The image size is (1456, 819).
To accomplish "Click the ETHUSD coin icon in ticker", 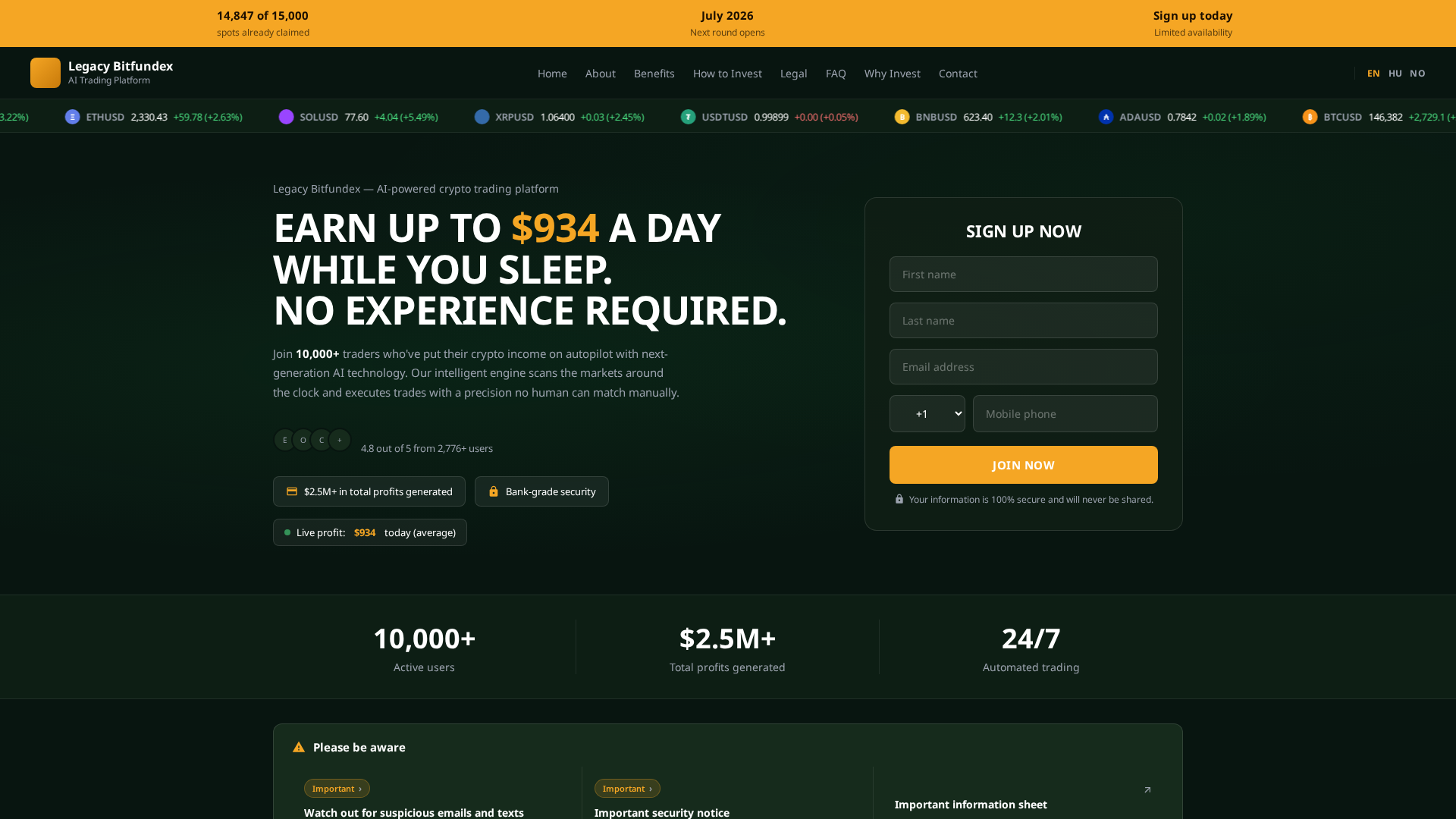I will click(x=73, y=117).
